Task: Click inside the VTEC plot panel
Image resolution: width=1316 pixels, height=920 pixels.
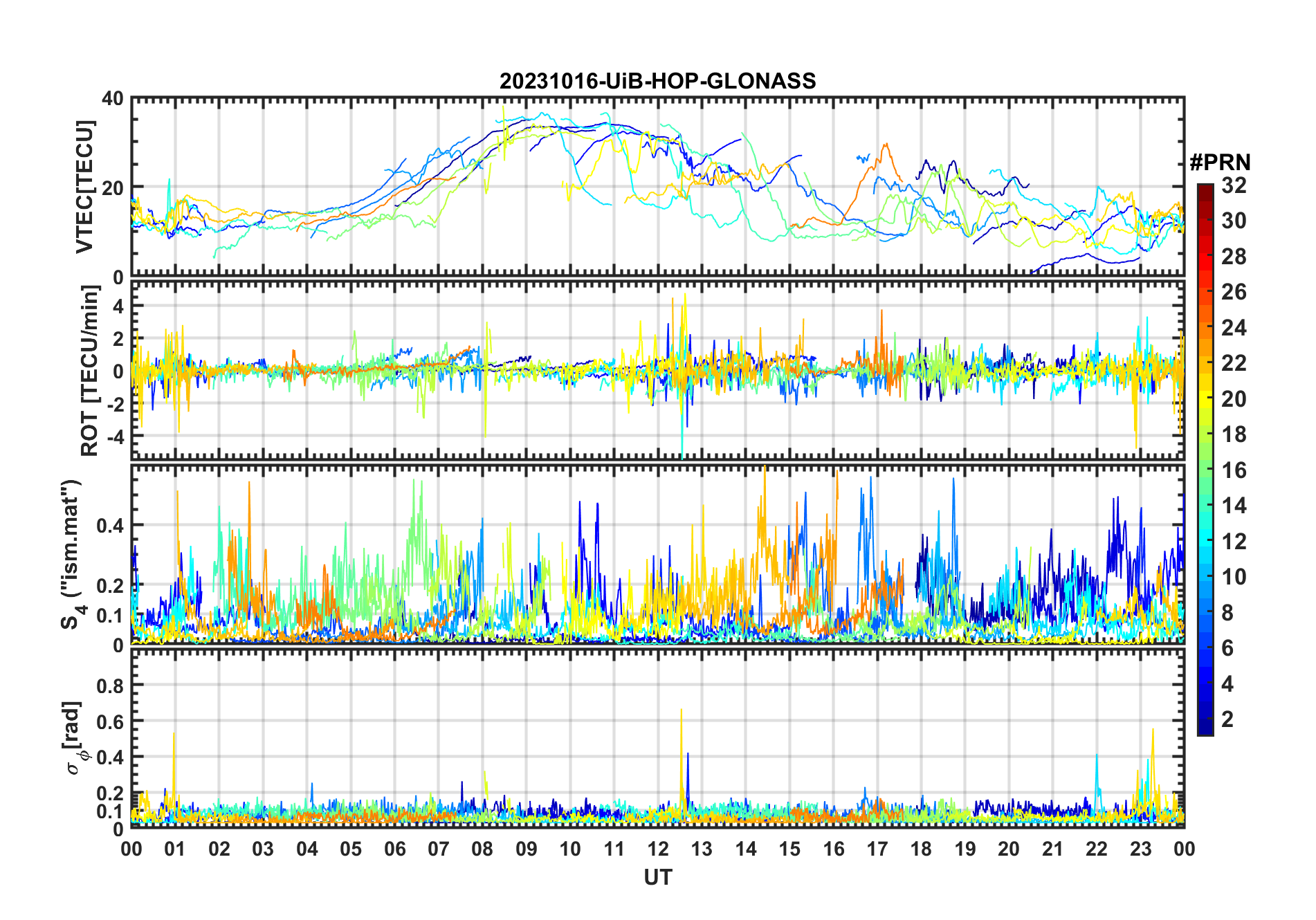Action: (x=658, y=187)
